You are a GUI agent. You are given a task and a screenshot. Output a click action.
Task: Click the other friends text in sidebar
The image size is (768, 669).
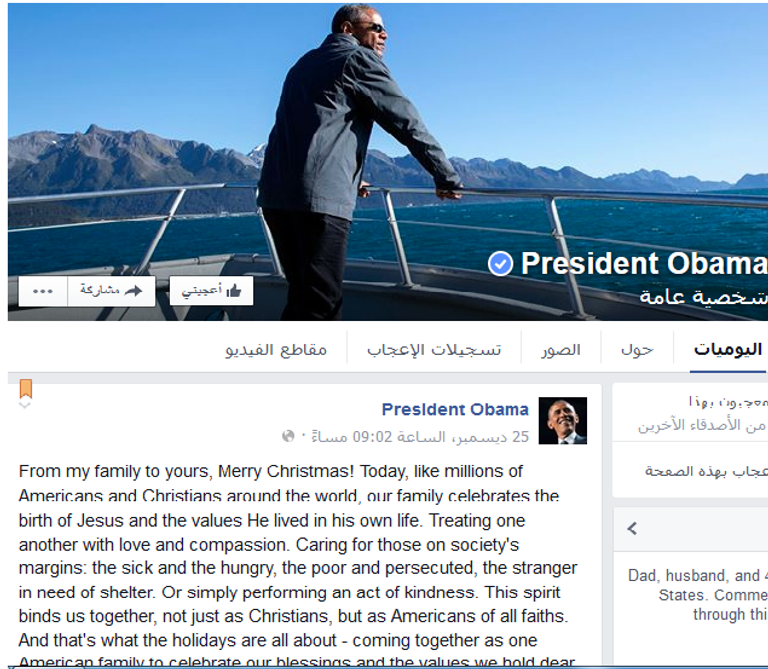702,426
